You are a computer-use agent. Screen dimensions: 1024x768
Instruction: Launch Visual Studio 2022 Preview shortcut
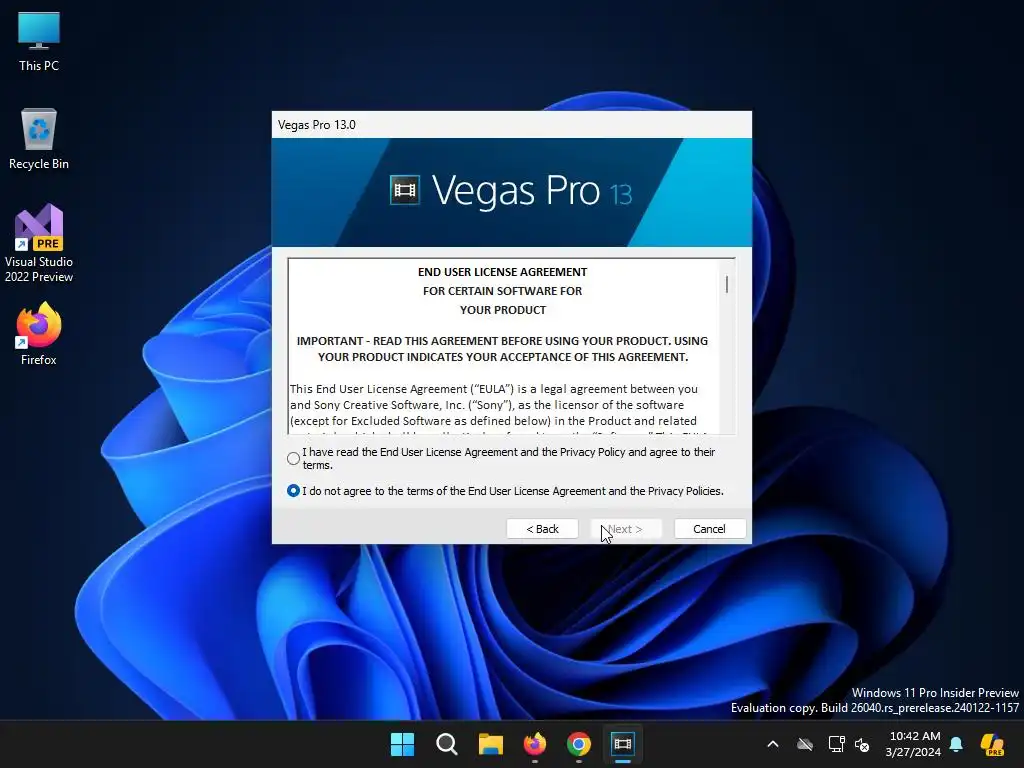(39, 243)
